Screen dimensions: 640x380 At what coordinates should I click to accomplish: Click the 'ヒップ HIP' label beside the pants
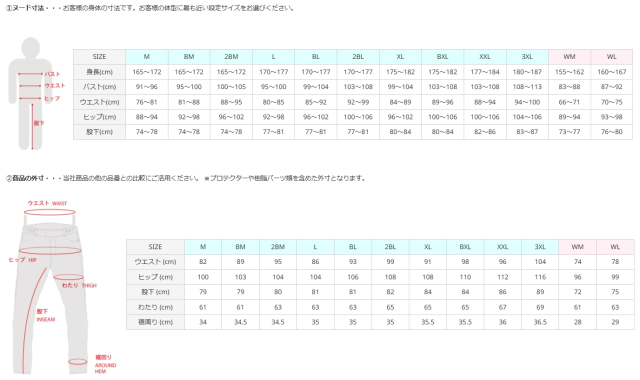[23, 260]
